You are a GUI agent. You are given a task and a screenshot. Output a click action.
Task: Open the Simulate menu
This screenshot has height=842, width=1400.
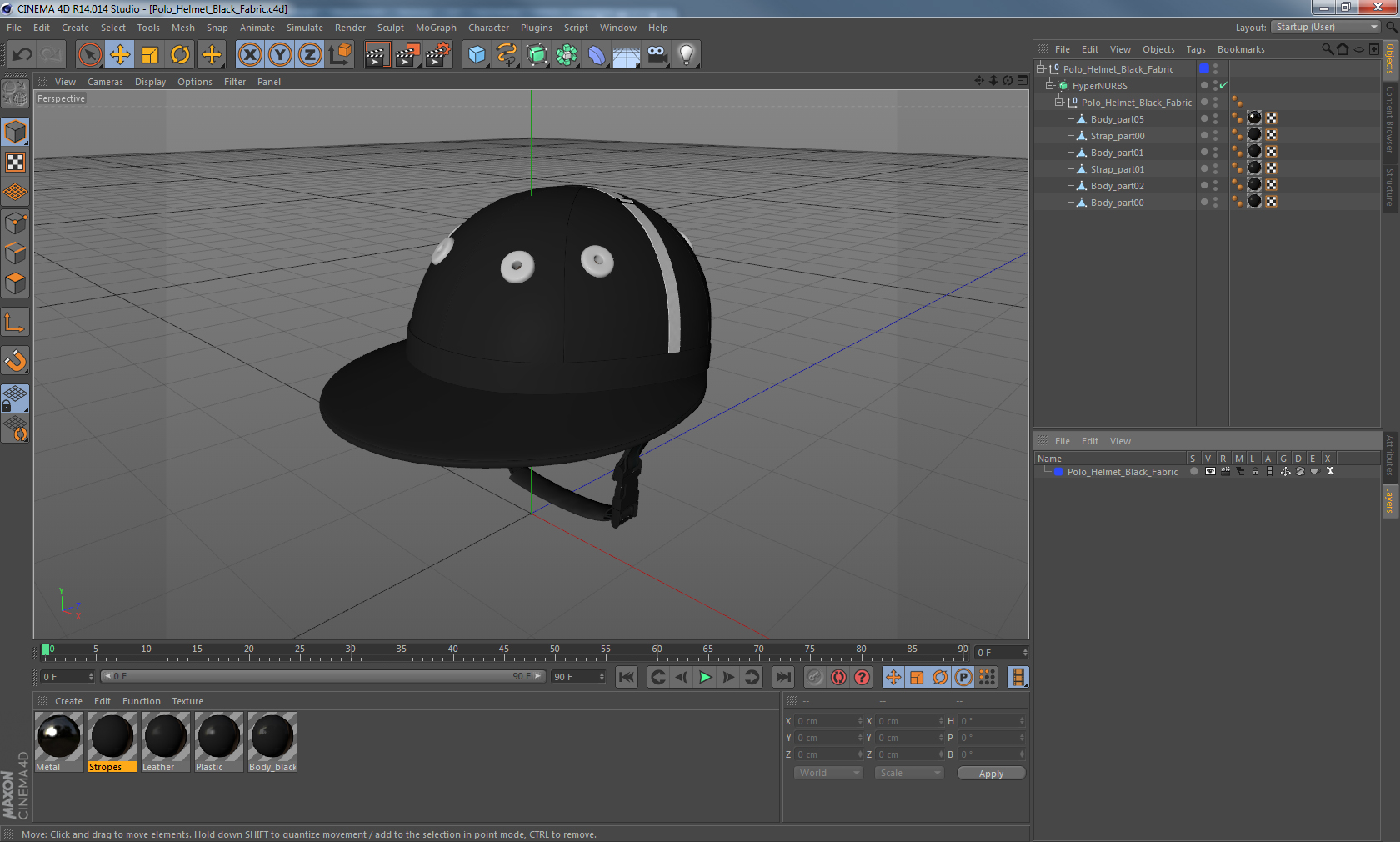305,28
